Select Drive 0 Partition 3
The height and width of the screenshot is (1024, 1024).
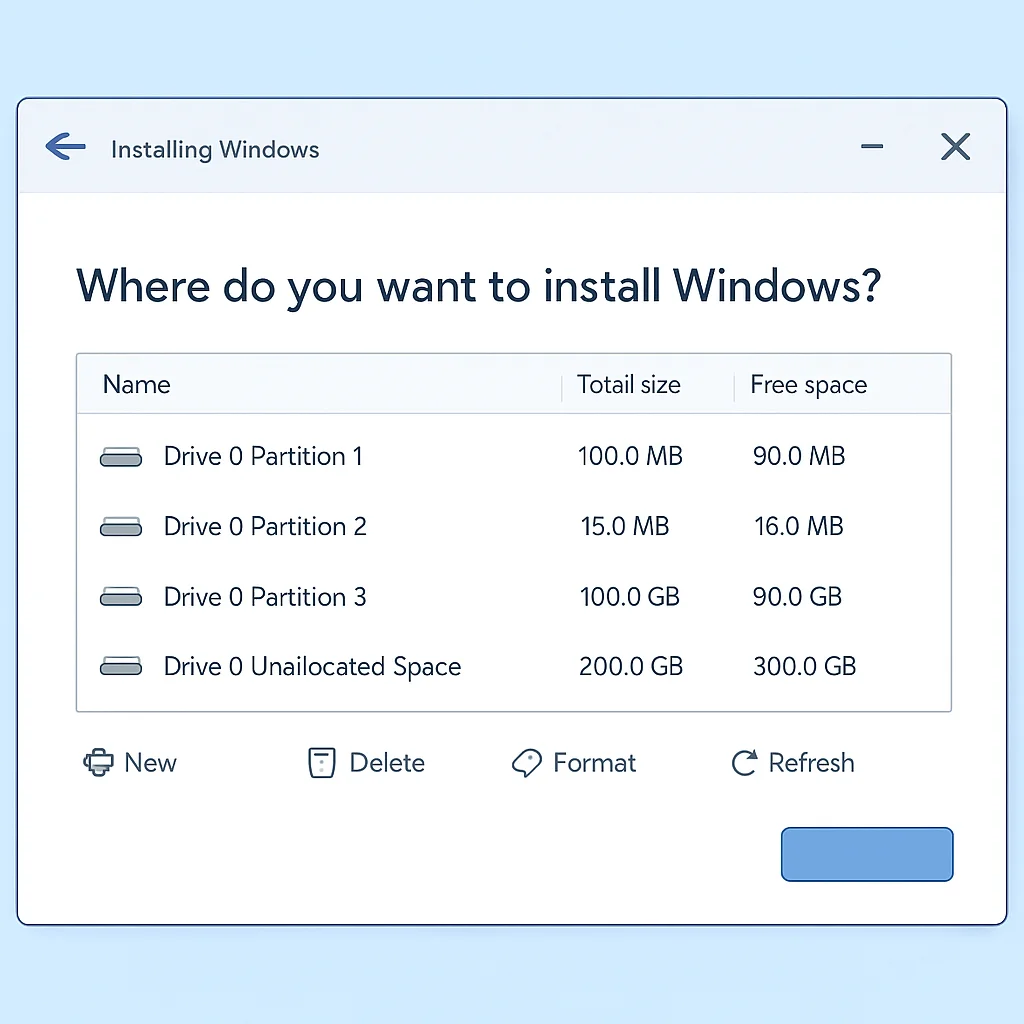coord(513,597)
